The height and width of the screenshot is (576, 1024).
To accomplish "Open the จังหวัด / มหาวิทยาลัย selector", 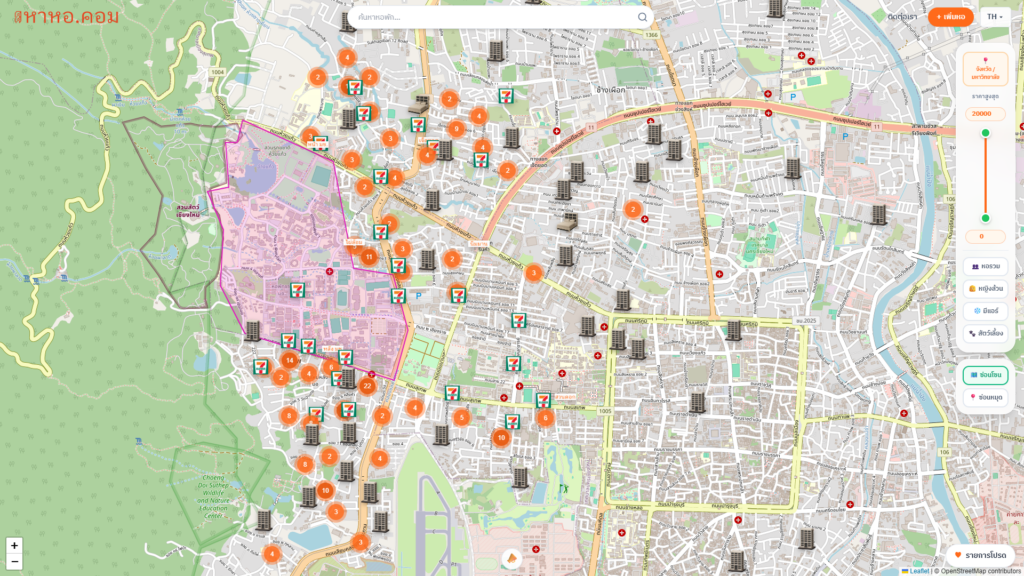I will (985, 70).
